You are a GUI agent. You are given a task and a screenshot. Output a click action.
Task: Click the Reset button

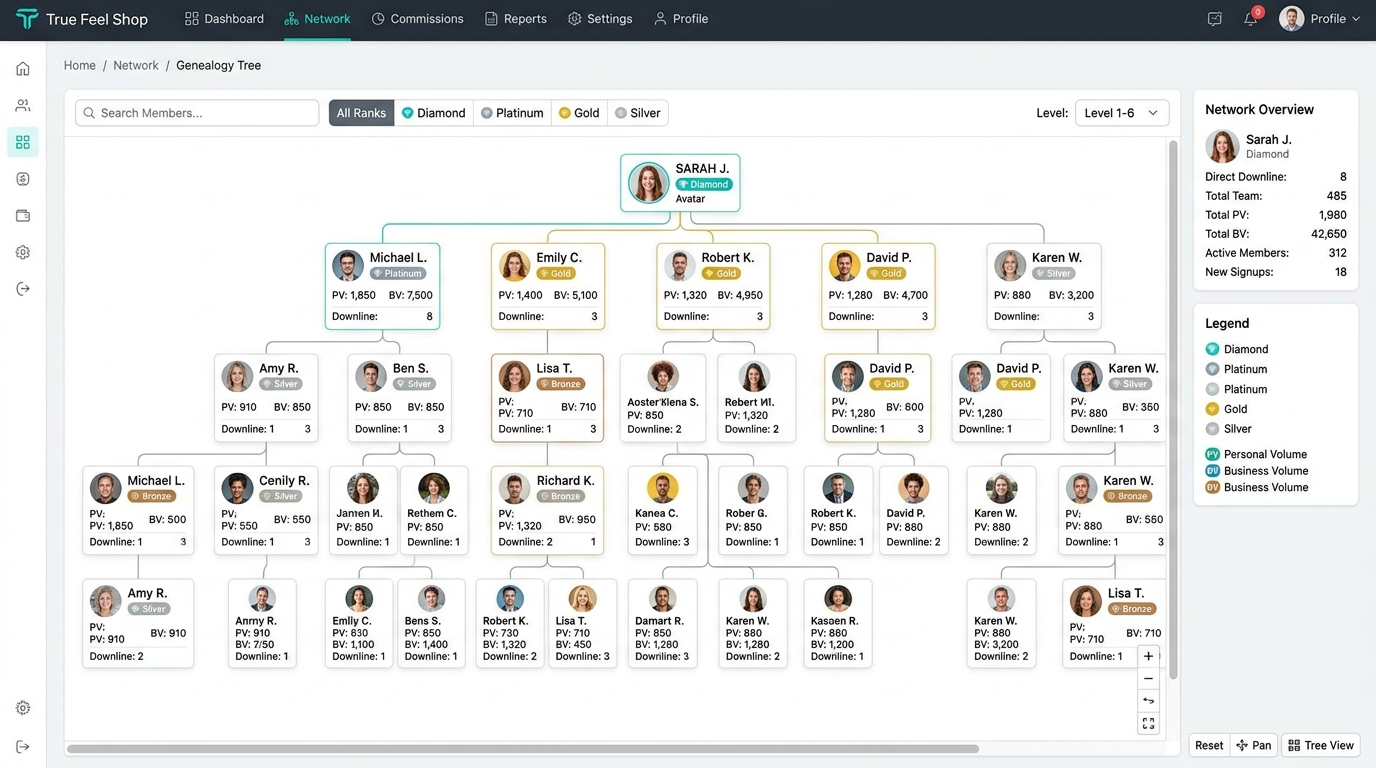coord(1209,745)
